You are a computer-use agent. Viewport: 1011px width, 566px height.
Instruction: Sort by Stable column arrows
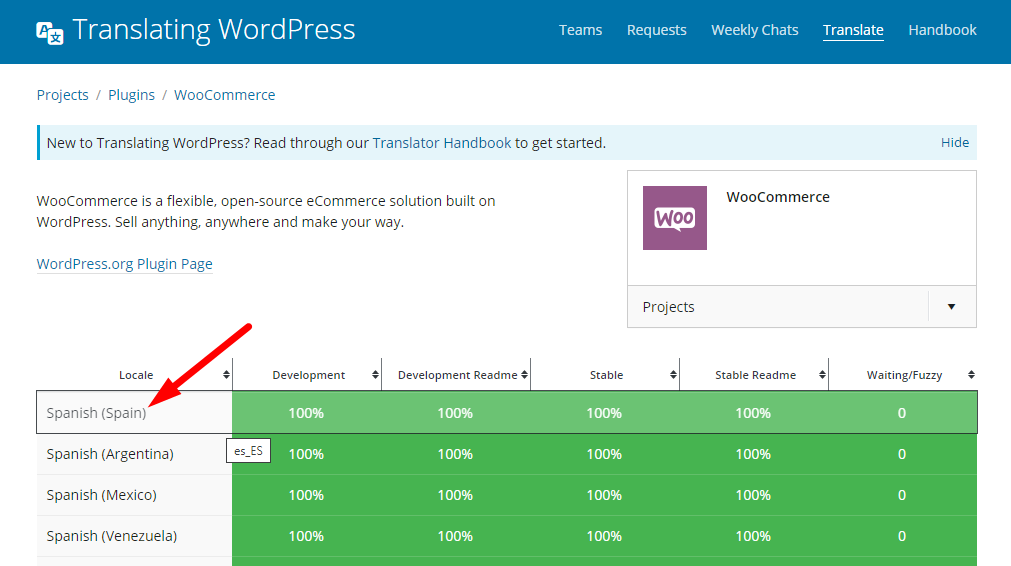coord(673,375)
